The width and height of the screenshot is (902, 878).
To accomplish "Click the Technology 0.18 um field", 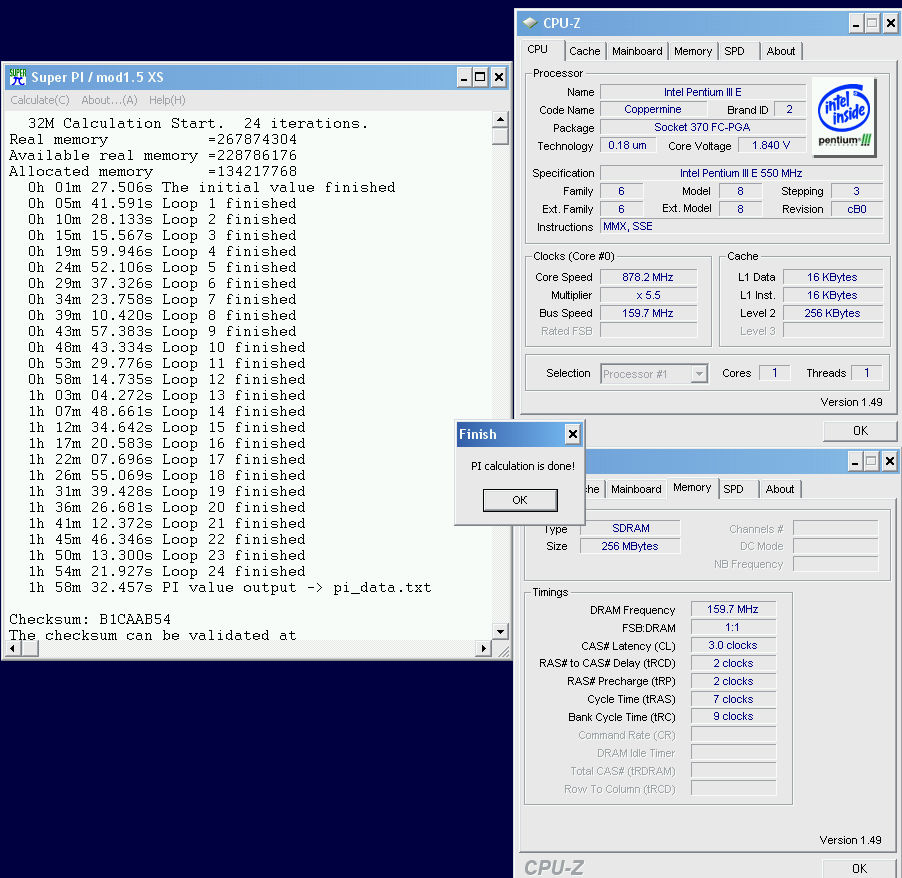I will [x=628, y=145].
